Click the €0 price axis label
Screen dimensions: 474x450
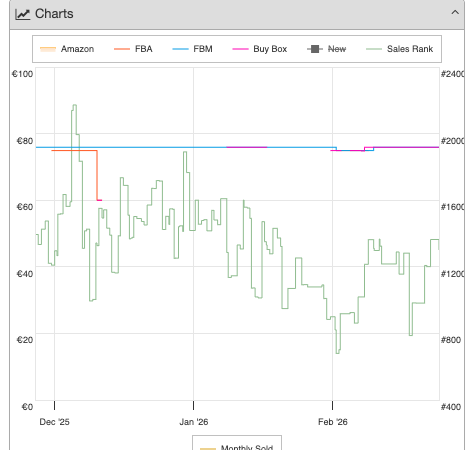(27, 407)
